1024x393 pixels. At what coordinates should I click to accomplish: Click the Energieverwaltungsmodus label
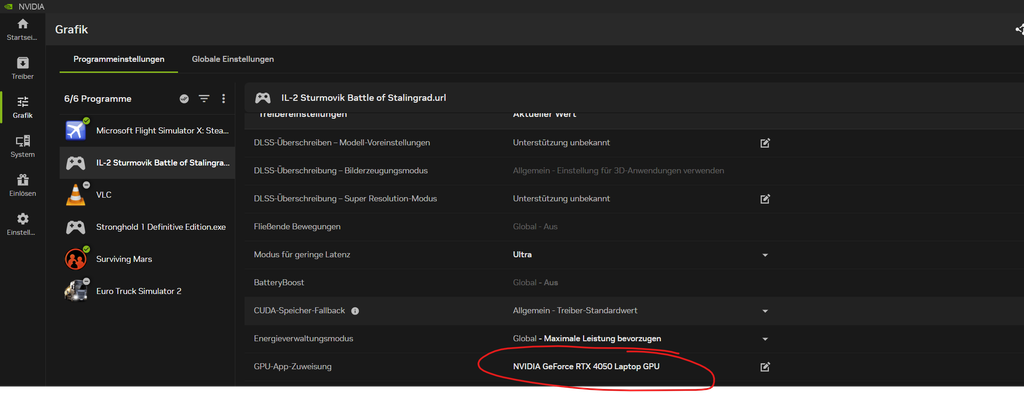click(x=303, y=339)
